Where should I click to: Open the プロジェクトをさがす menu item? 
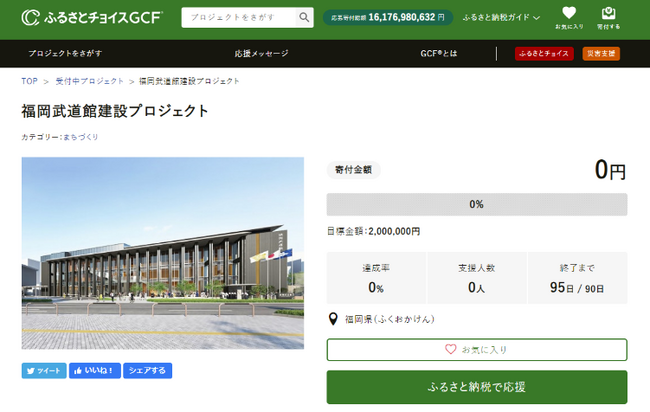(65, 53)
